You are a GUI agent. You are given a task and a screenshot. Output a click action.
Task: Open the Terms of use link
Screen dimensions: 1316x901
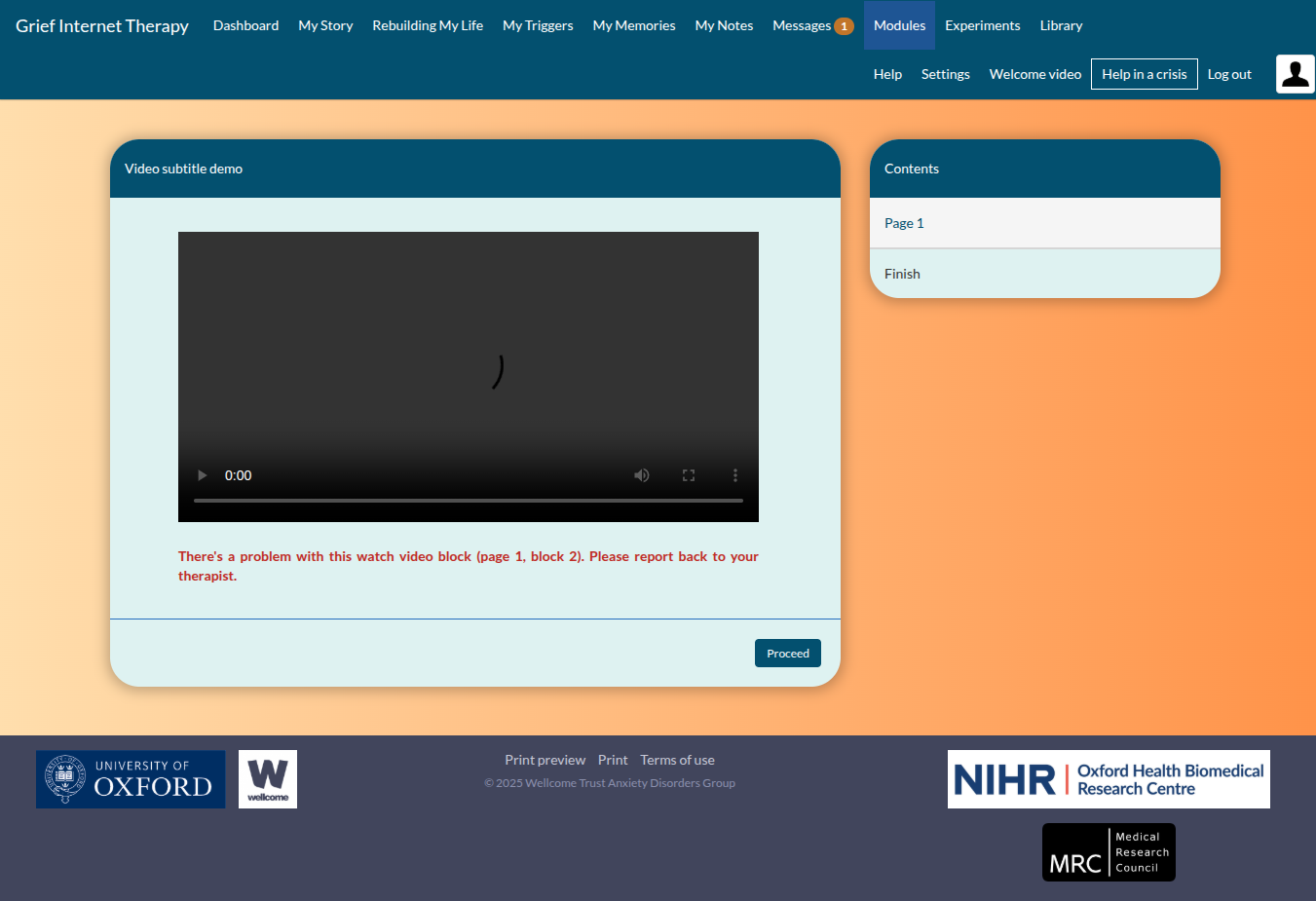(x=677, y=760)
